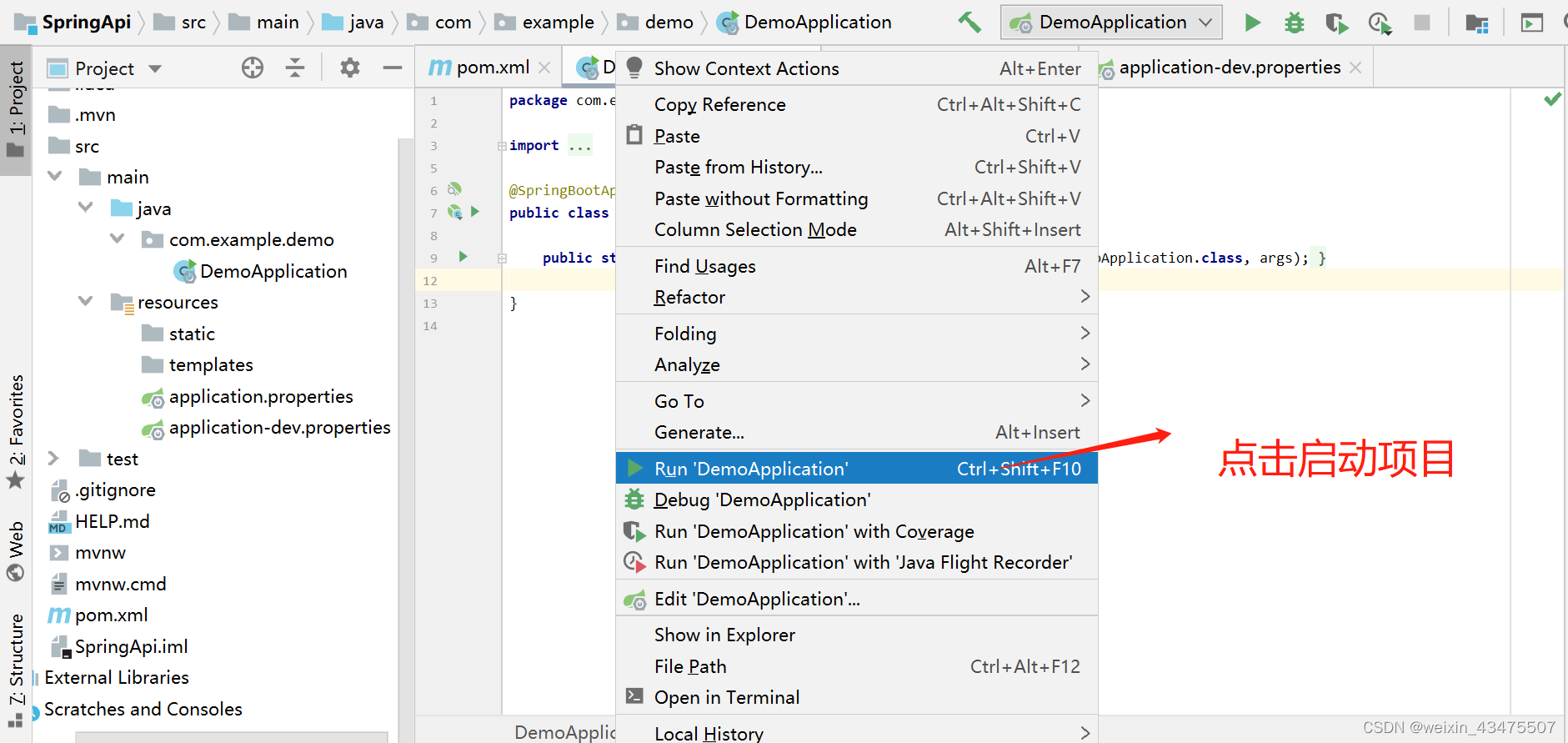Collapse the java folder in tree

pos(86,208)
